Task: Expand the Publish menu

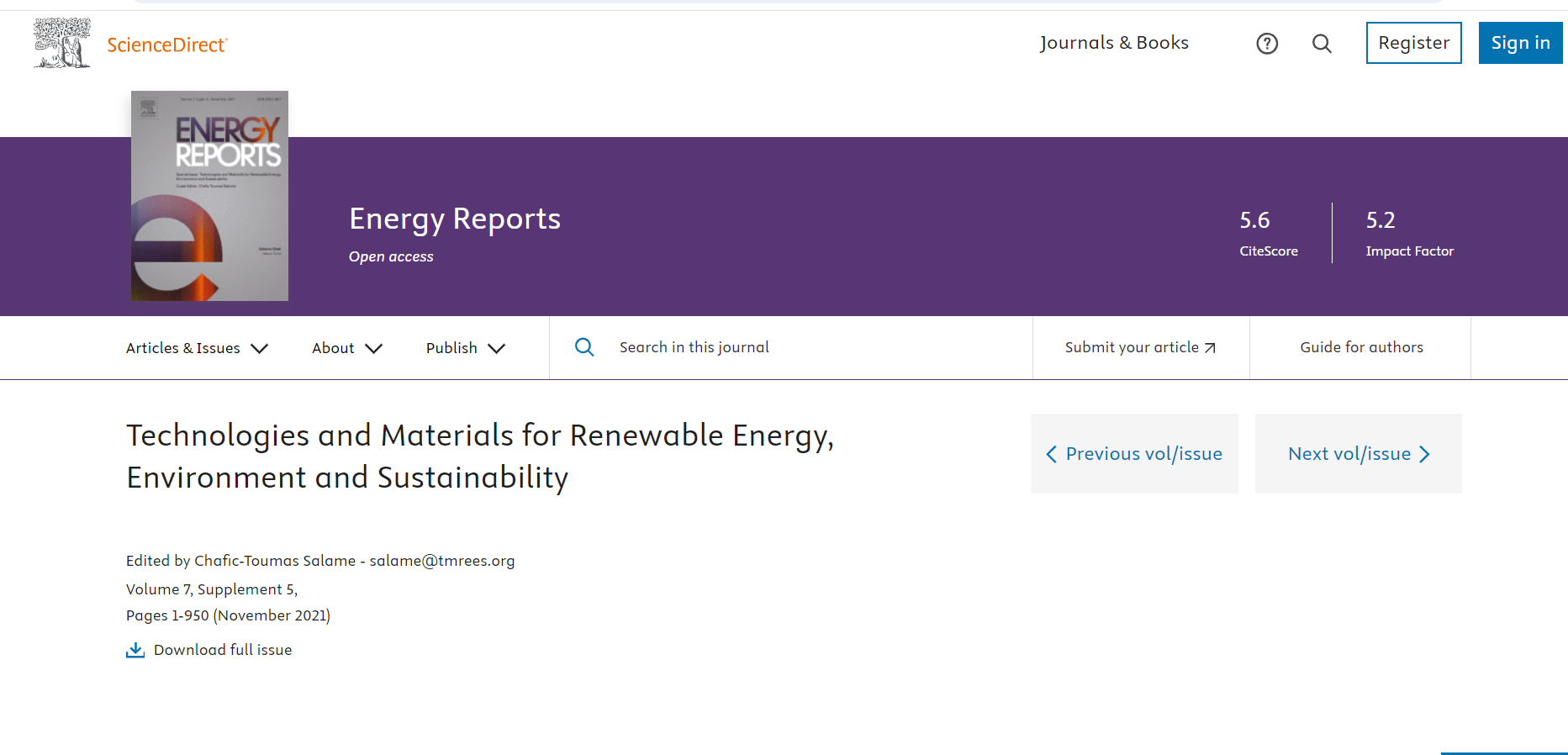Action: (466, 348)
